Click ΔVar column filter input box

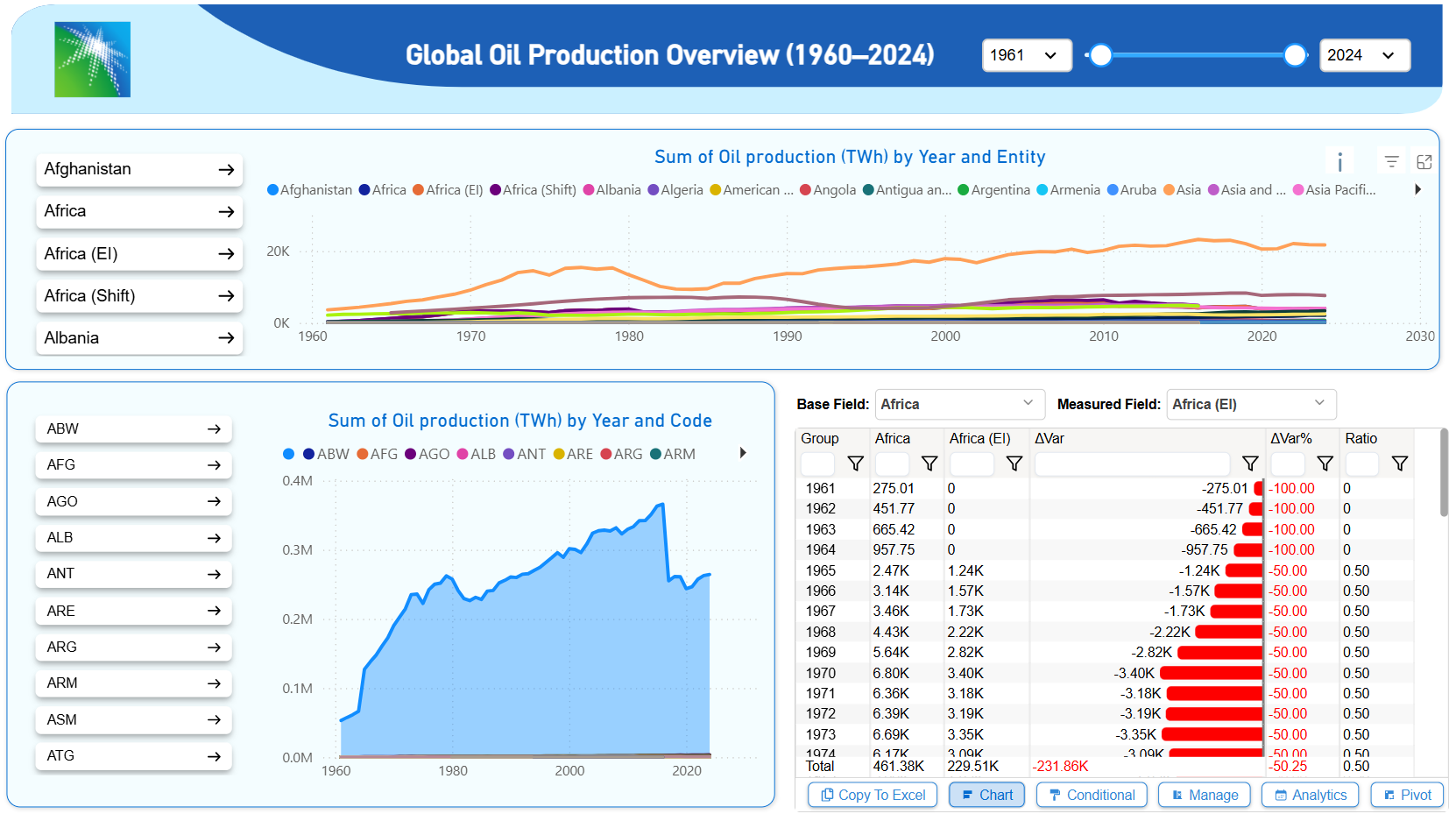(1132, 464)
